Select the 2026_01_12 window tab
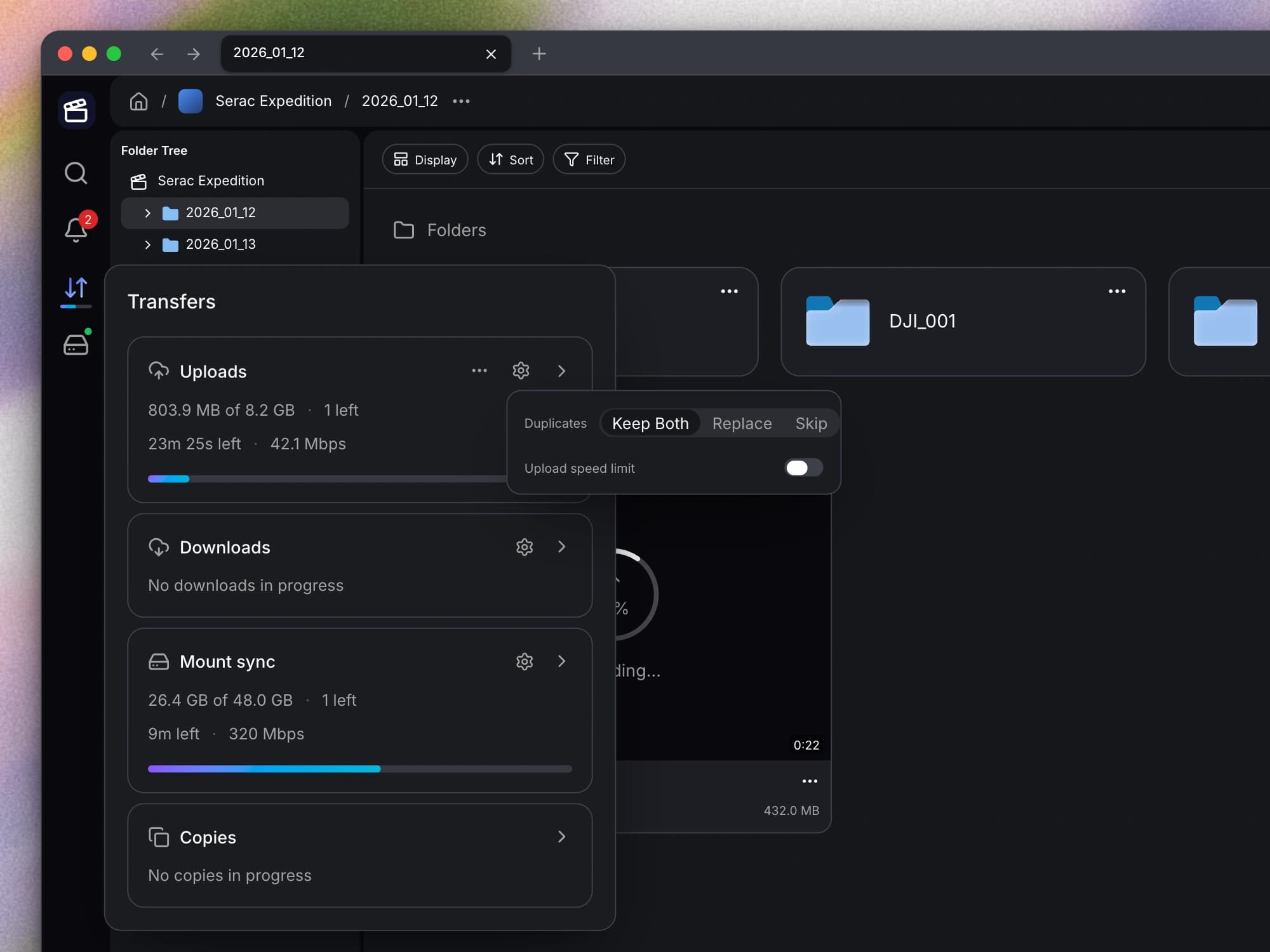1270x952 pixels. tap(366, 53)
